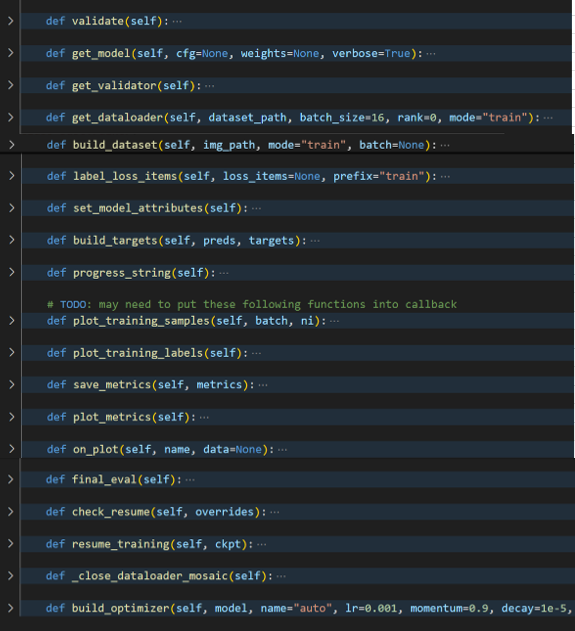Click the folded ellipsis after validate(self):
575x631 pixels.
(177, 21)
